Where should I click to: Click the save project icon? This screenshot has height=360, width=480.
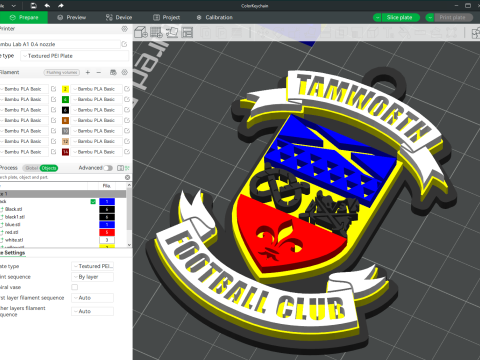(x=33, y=6)
